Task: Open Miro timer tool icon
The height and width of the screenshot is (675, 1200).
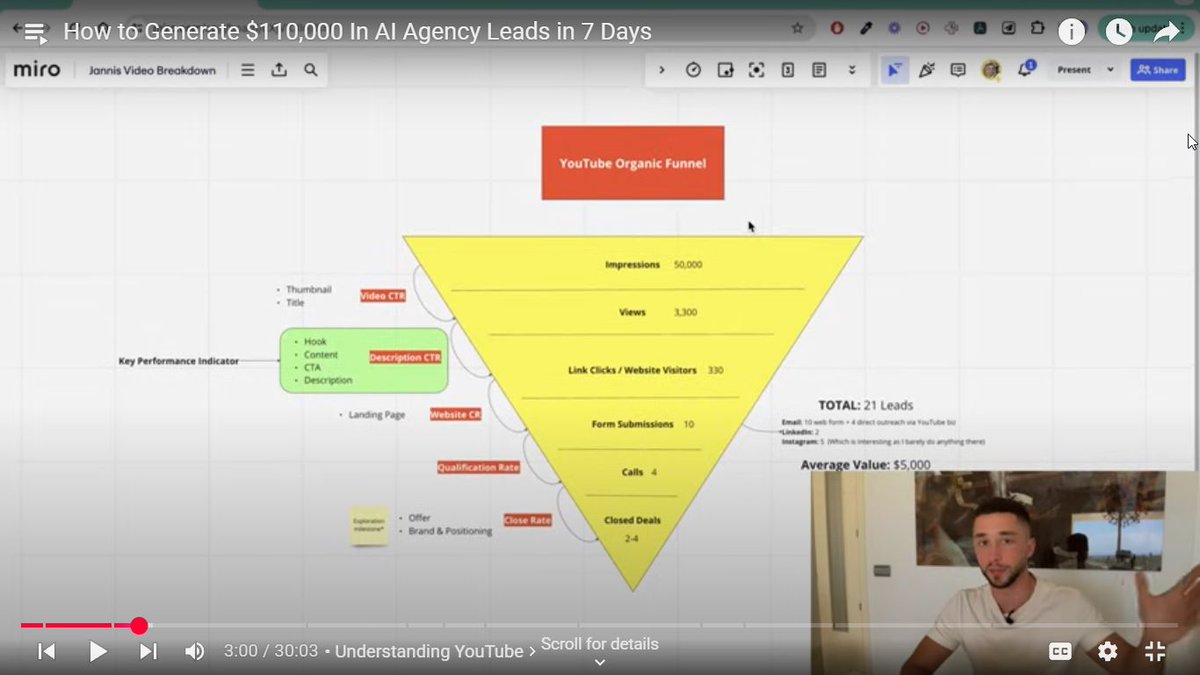Action: coord(693,70)
